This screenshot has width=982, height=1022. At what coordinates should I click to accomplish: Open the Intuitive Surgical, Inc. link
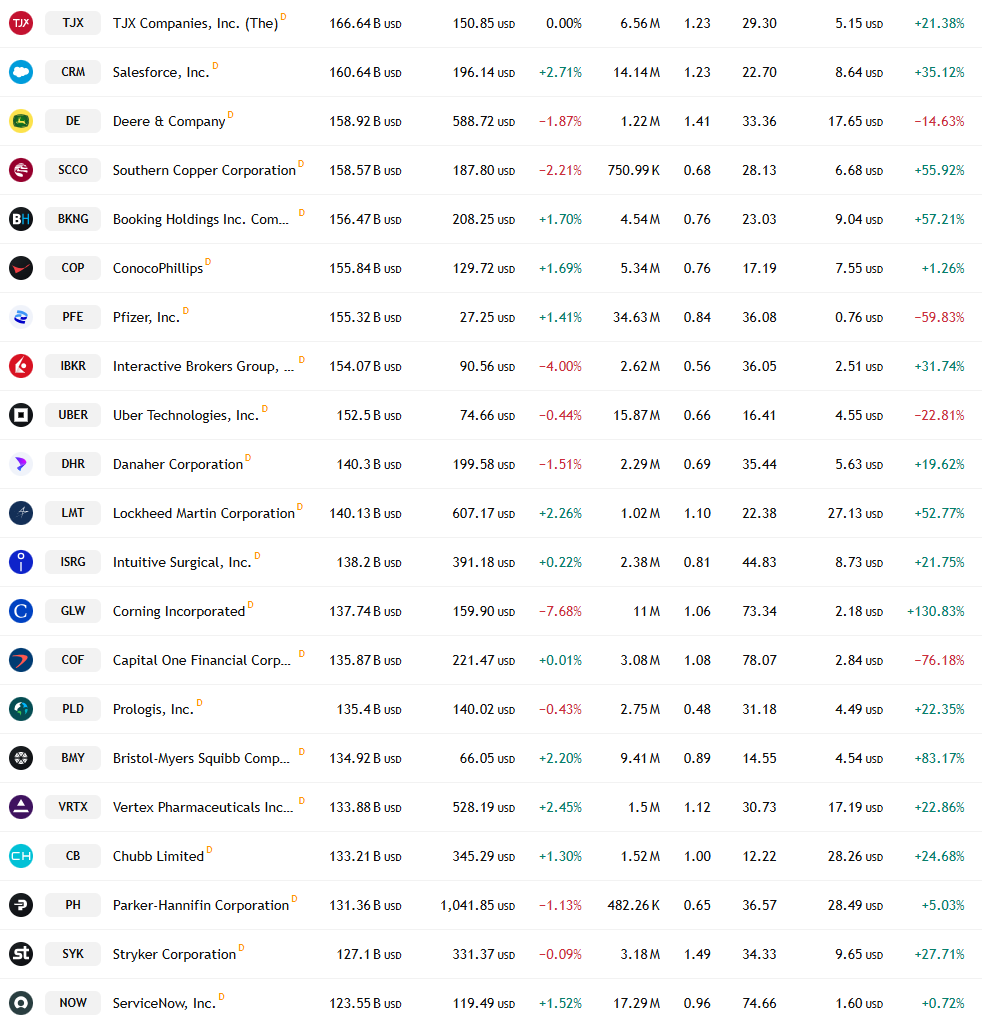[182, 562]
